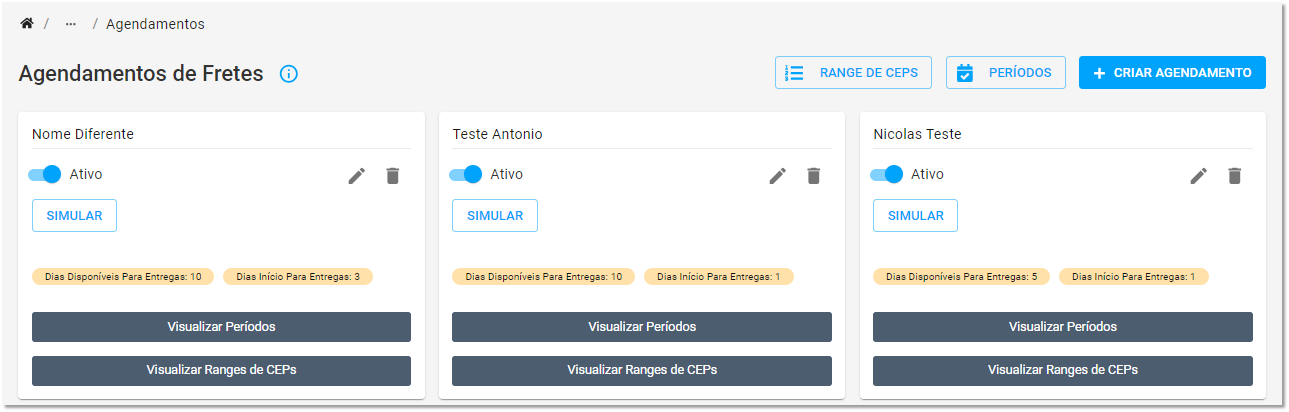The image size is (1289, 412).
Task: Click Dias Disponíveis Para Entregas: 5 chip
Action: coord(961,276)
